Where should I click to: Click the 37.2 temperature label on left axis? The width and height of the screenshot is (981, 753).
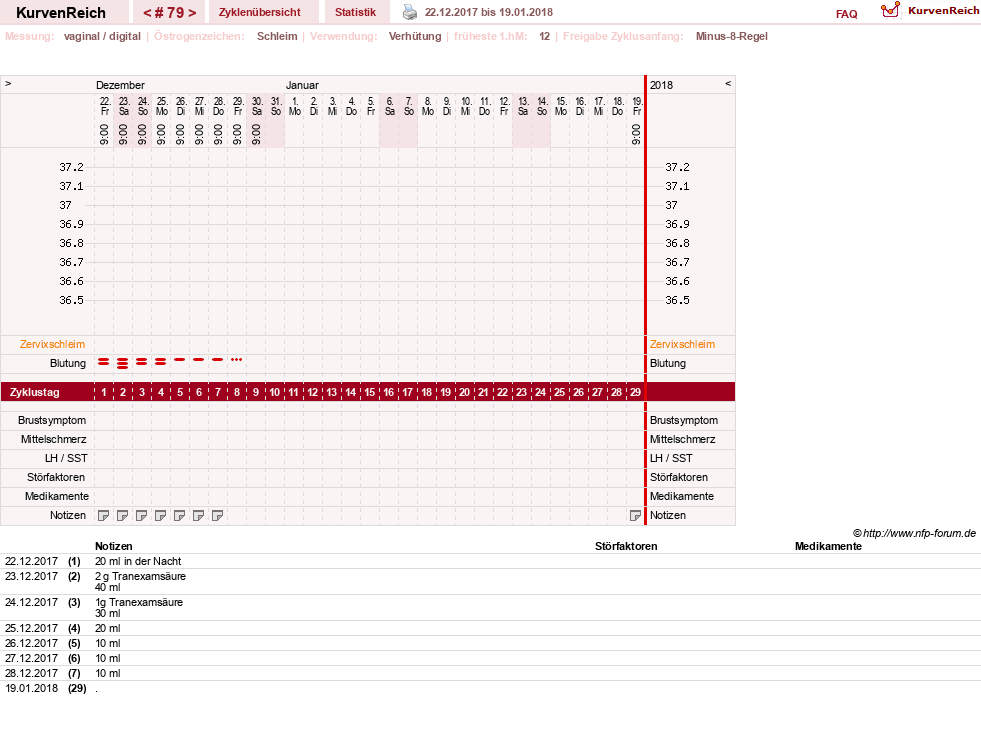click(71, 168)
